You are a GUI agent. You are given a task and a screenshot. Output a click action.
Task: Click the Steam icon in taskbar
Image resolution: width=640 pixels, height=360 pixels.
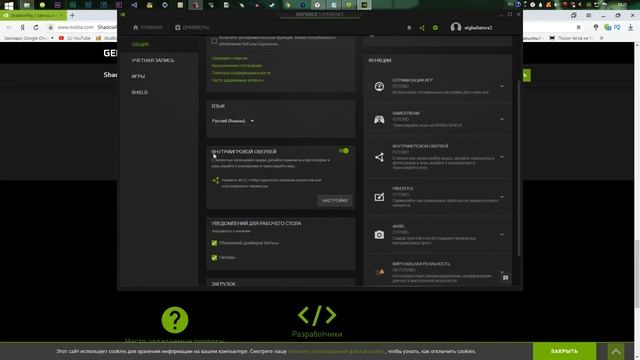tap(271, 5)
